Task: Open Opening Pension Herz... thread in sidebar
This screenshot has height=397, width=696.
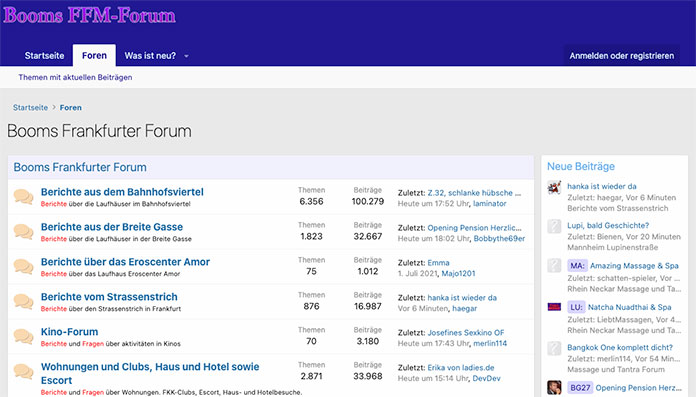Action: pos(638,388)
